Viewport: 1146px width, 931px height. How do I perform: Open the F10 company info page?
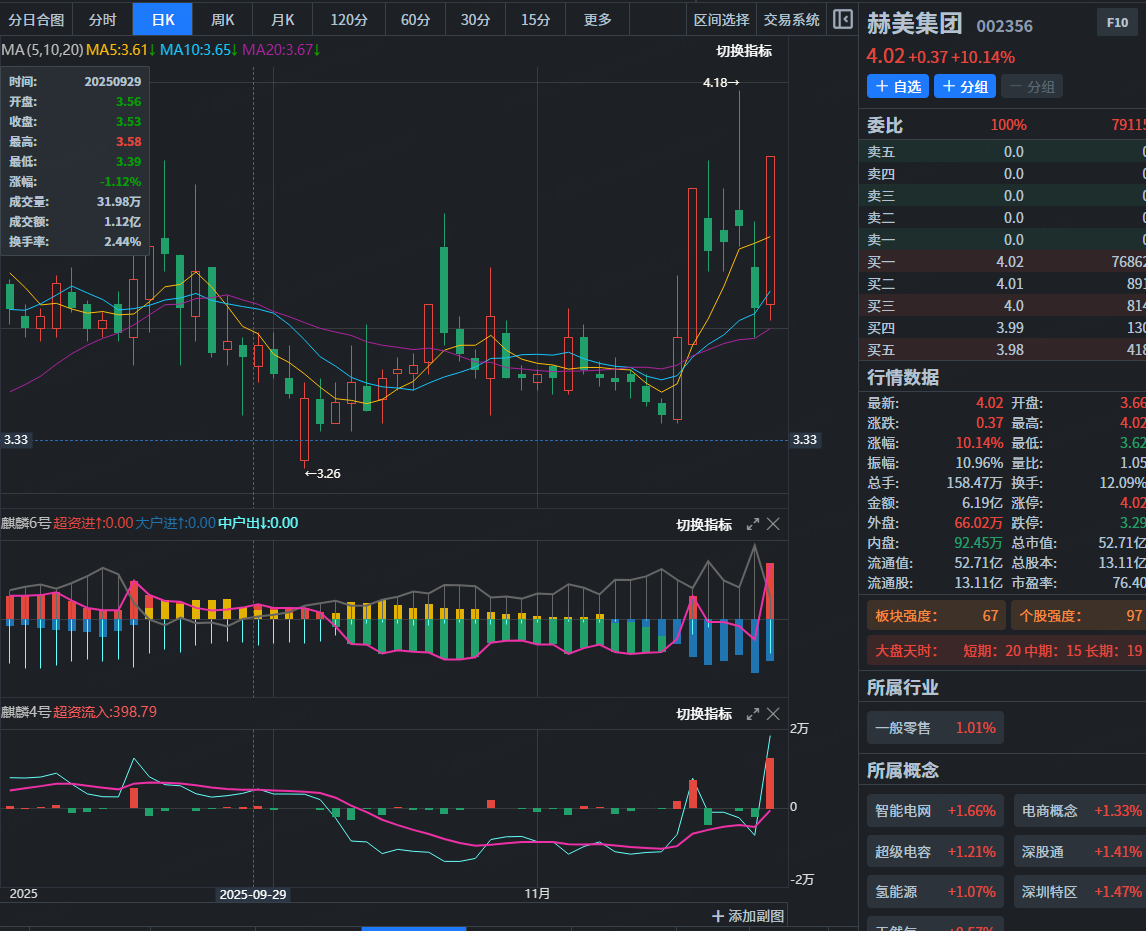[1117, 22]
